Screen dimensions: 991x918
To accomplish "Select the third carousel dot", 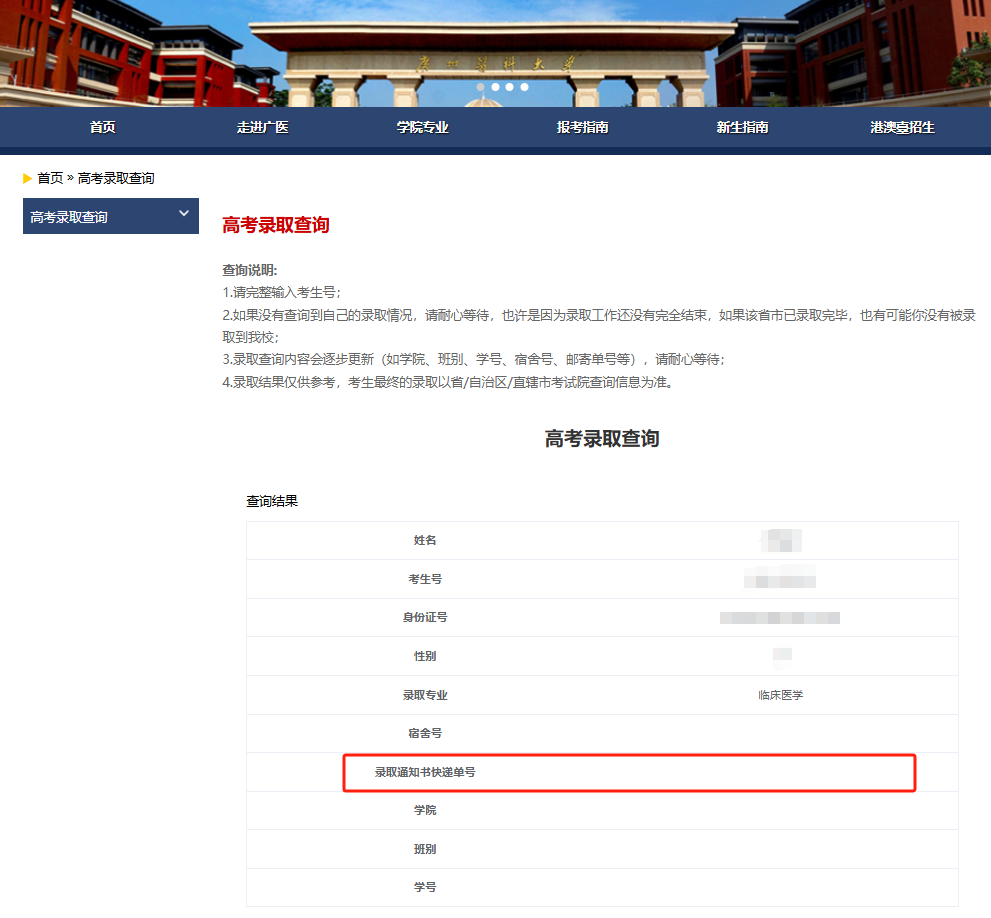I will tap(509, 87).
